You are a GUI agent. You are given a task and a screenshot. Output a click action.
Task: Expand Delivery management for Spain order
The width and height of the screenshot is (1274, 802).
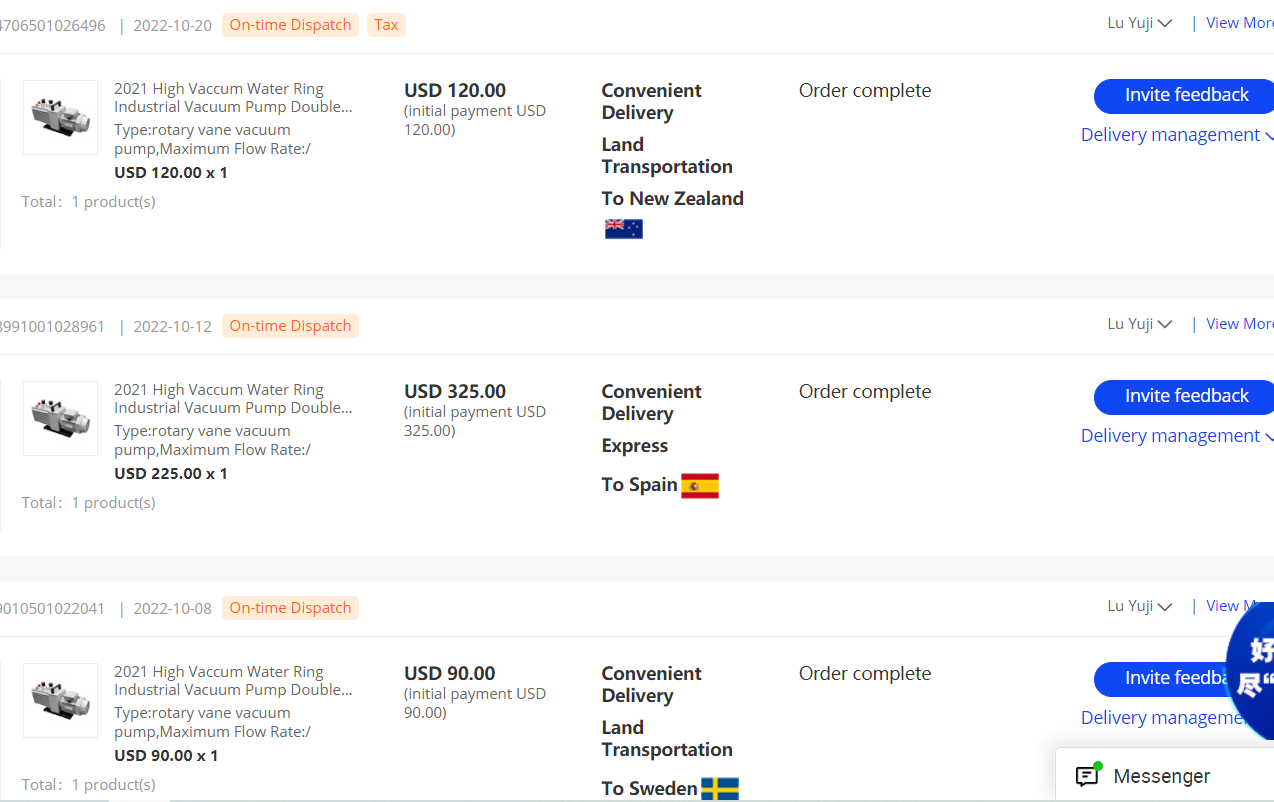click(1177, 436)
